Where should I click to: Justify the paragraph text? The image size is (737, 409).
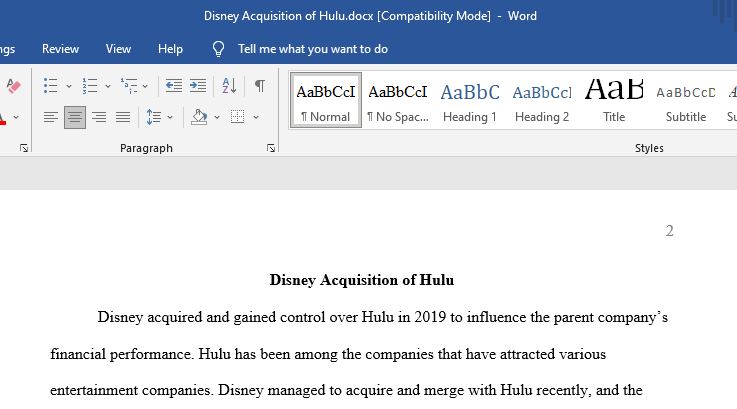123,117
